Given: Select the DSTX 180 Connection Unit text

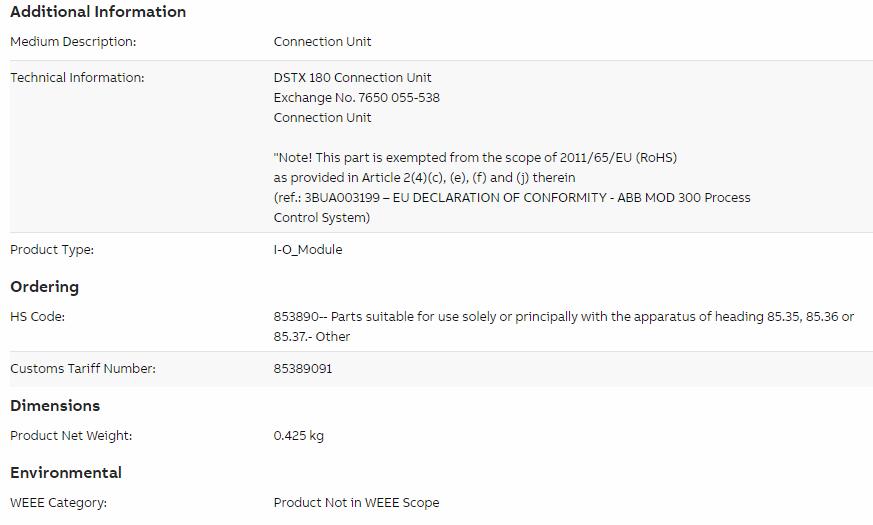Looking at the screenshot, I should tap(352, 77).
